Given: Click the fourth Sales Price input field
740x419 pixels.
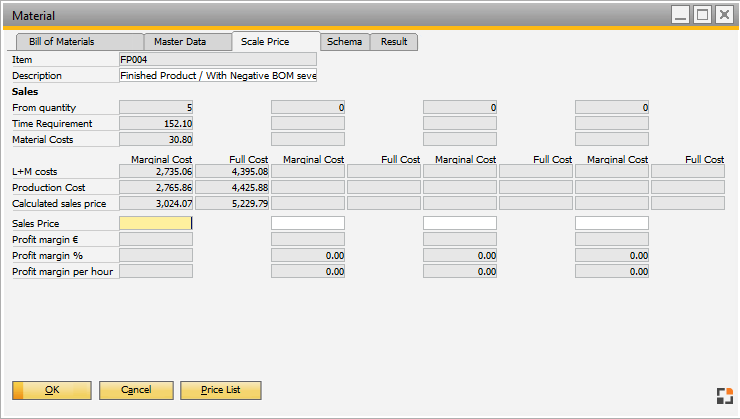Looking at the screenshot, I should (x=612, y=223).
